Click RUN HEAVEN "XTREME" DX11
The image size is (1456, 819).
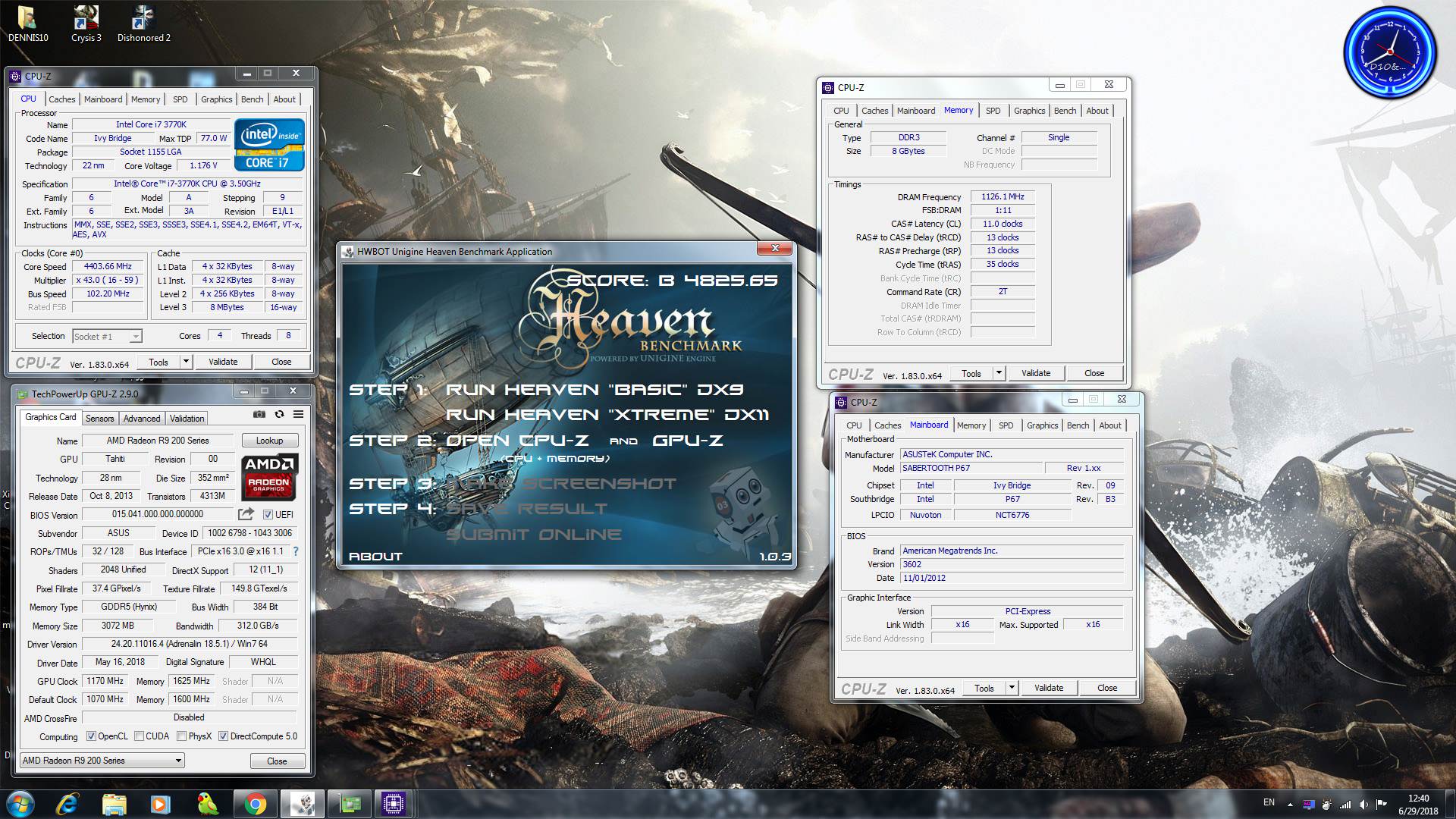(x=607, y=415)
